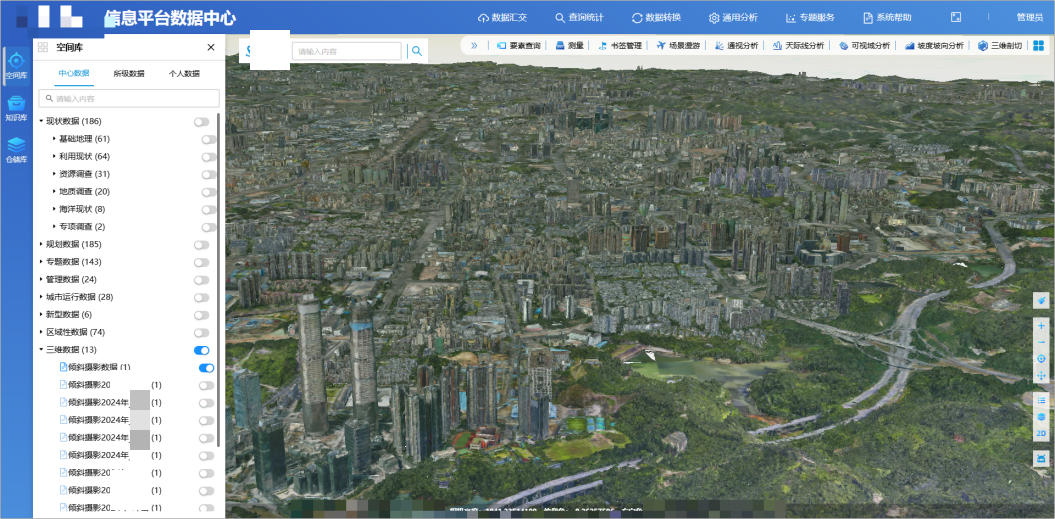This screenshot has width=1055, height=519.
Task: Disable the 倾斜摄影数据 switch
Action: (207, 368)
